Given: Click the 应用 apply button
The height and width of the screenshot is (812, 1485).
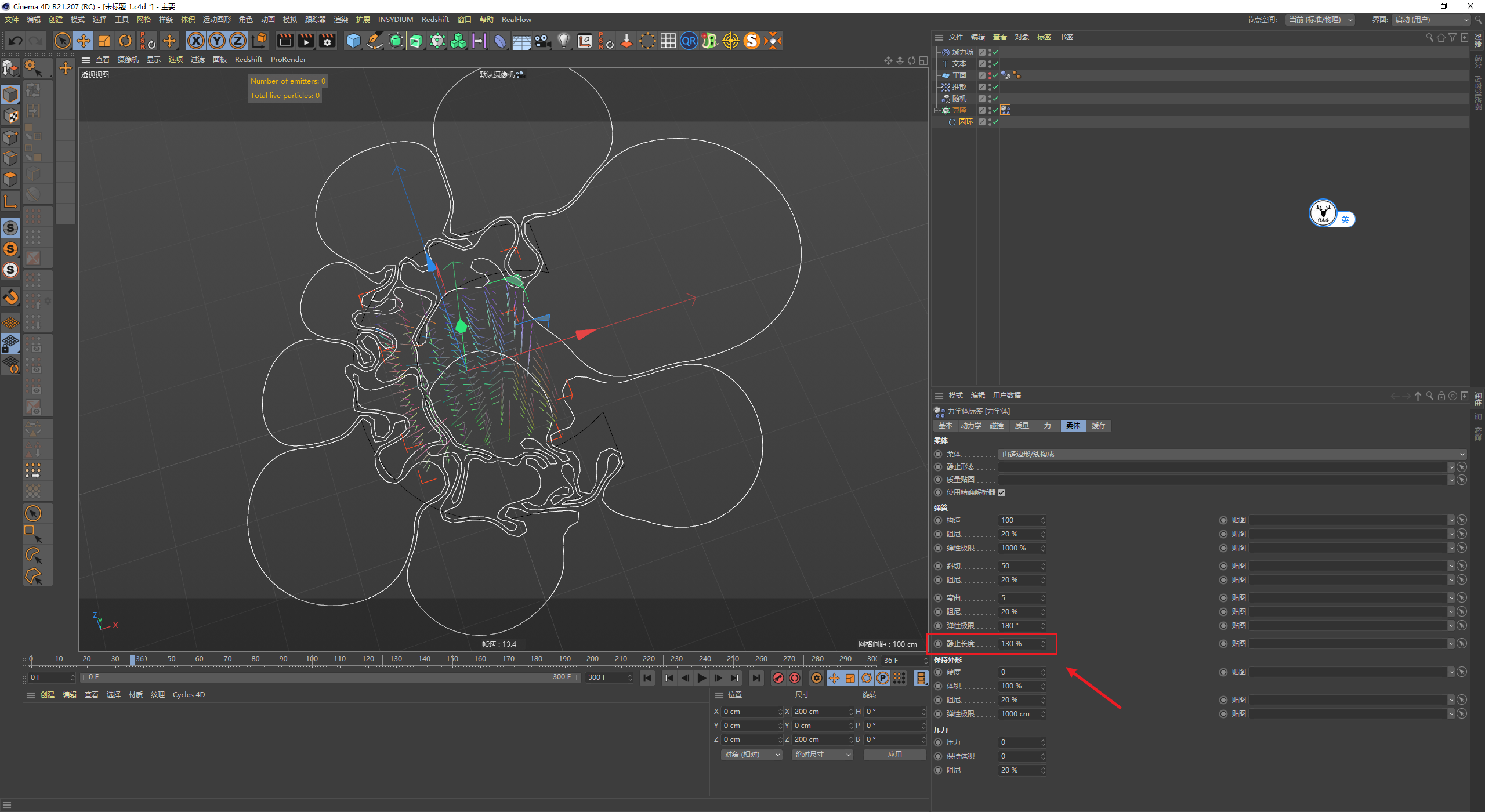Looking at the screenshot, I should click(894, 755).
